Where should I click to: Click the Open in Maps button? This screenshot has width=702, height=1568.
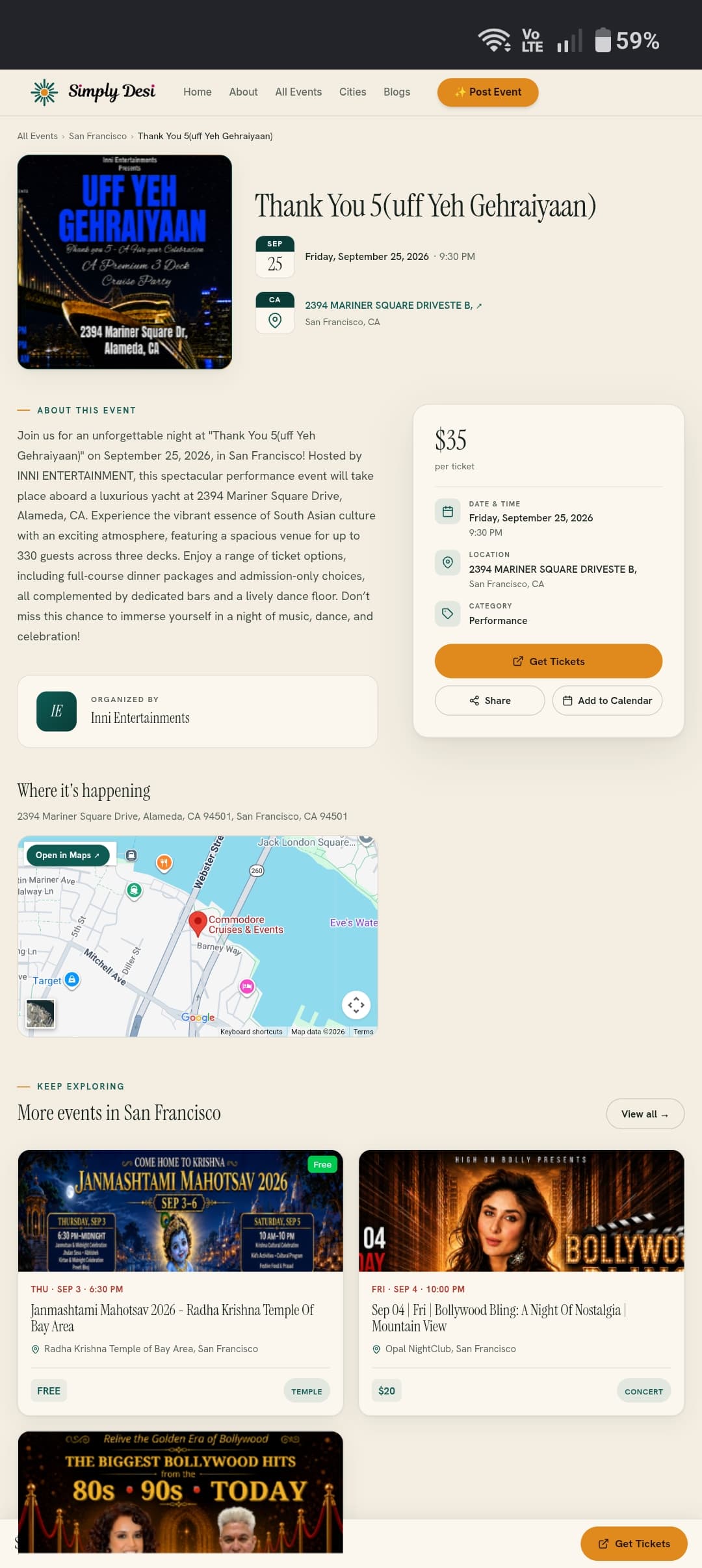(x=68, y=855)
